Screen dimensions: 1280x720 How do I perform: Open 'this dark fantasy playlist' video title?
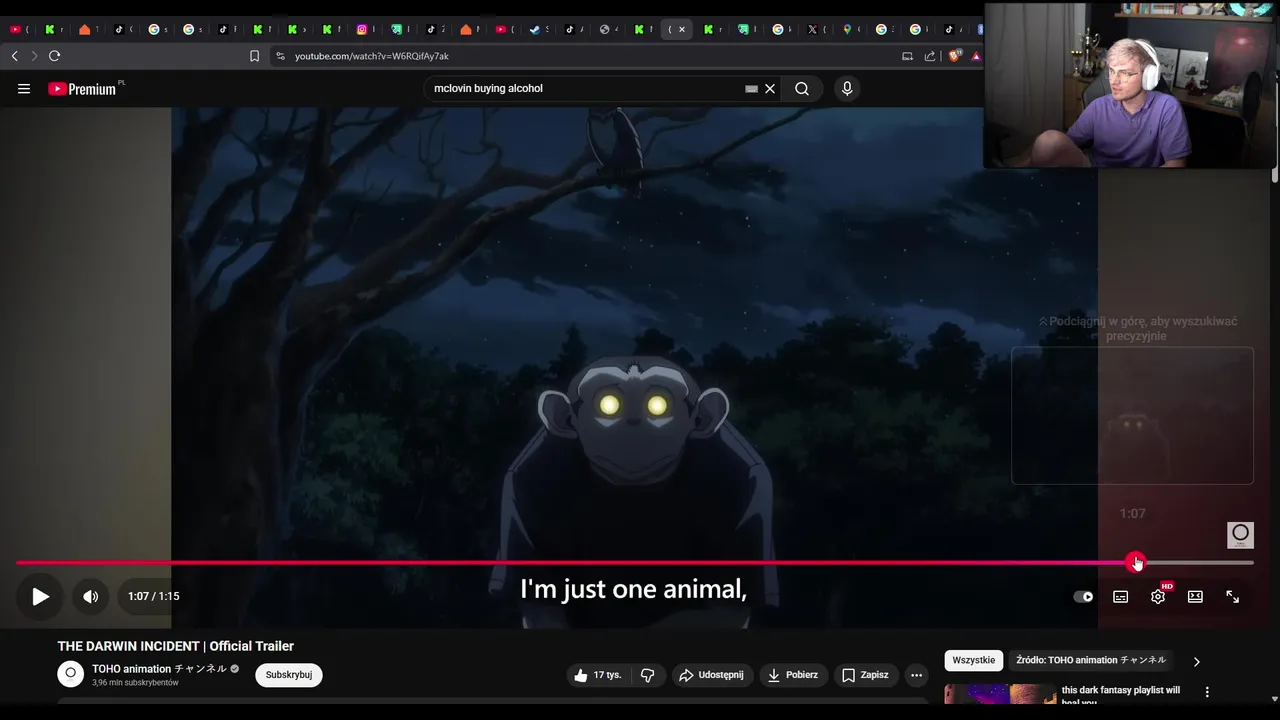tap(1121, 695)
